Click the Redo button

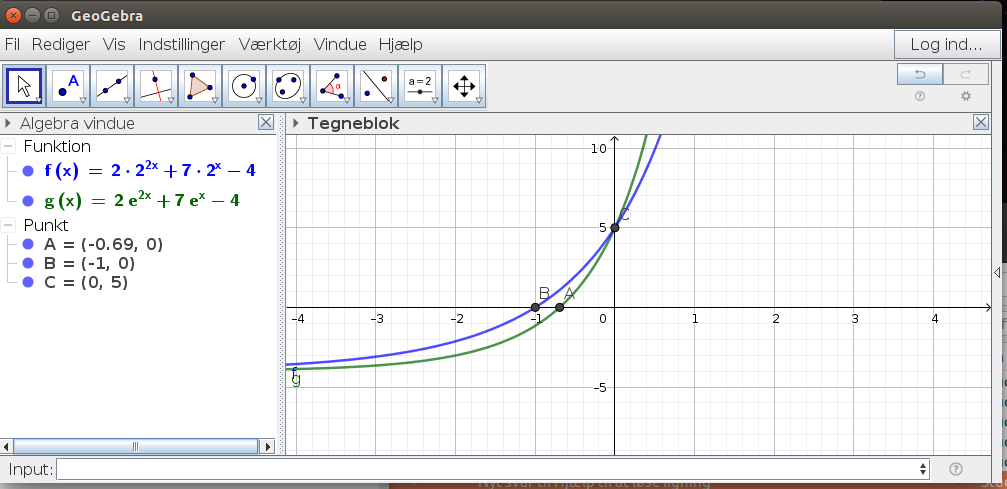tap(966, 75)
